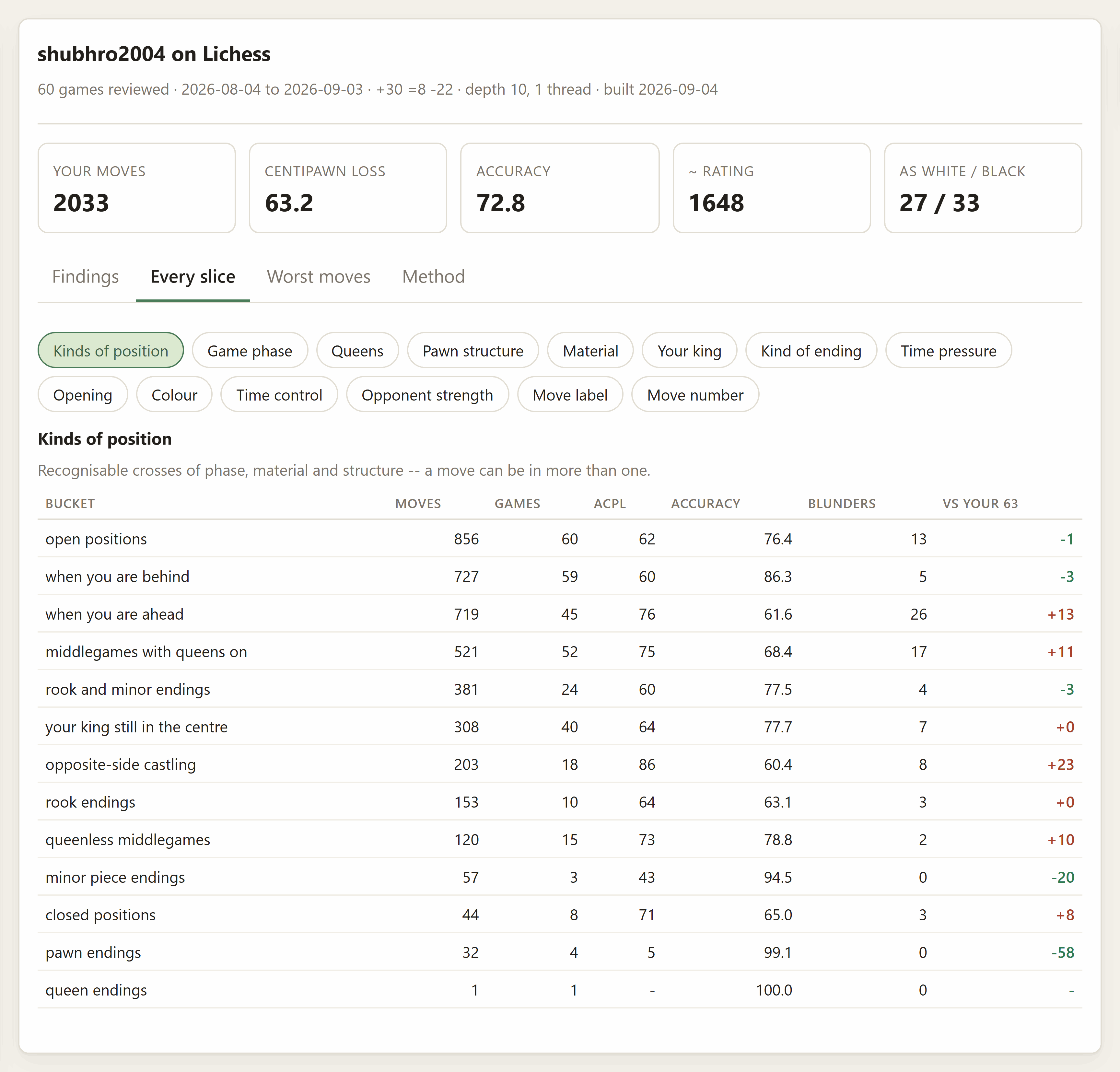Click the 'shubhro2004 on Lichess' heading
Screen dimensions: 1120x1072
click(x=154, y=54)
